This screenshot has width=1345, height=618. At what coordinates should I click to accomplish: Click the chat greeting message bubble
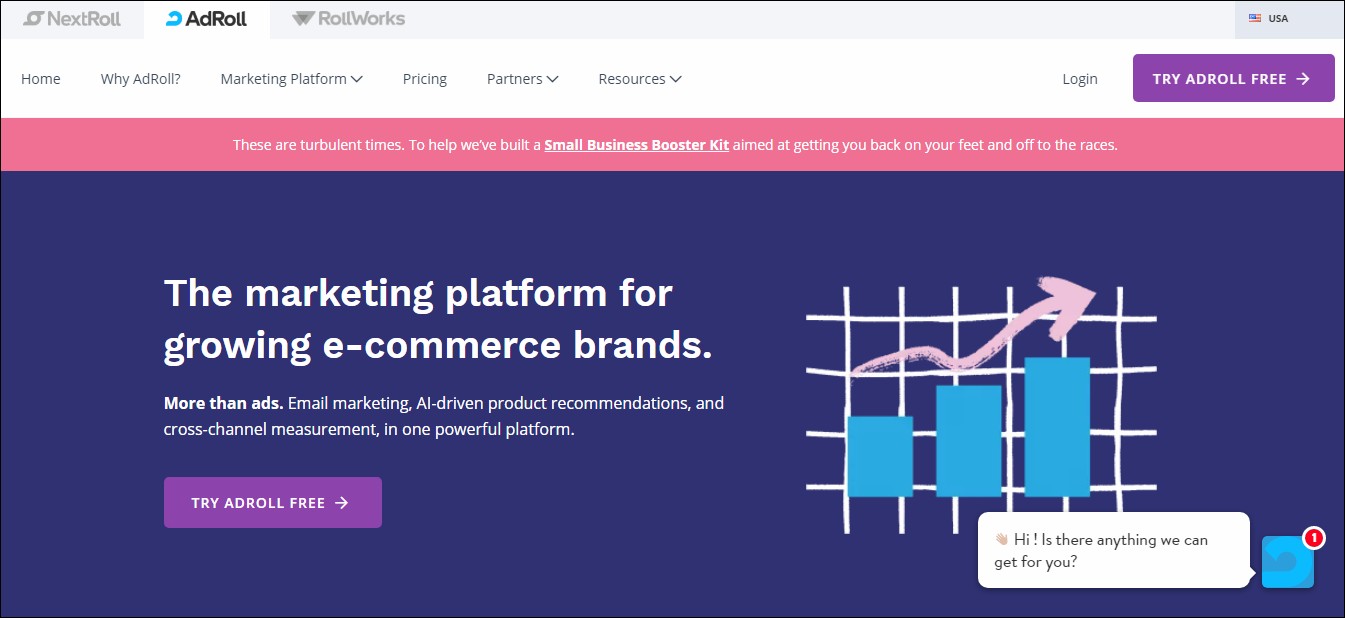coord(1112,550)
